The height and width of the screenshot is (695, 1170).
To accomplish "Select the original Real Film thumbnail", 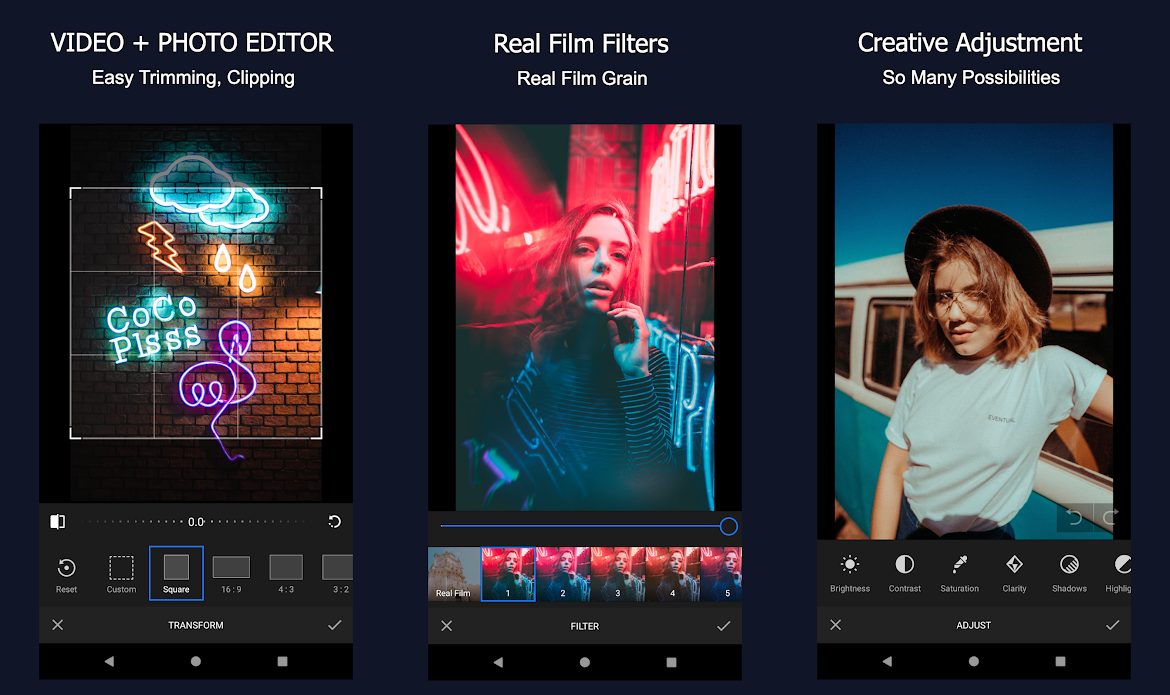I will click(x=453, y=575).
